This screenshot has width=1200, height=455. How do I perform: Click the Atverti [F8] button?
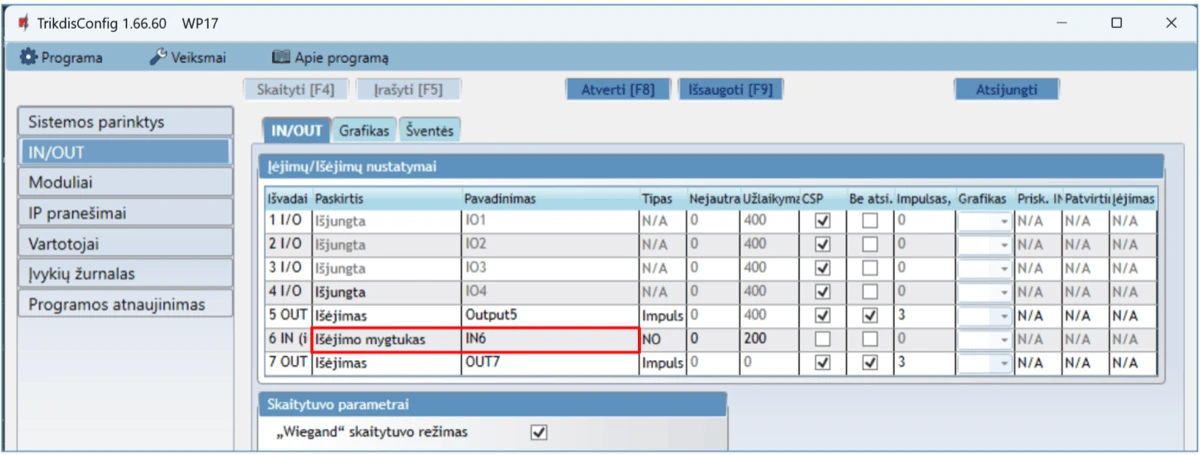point(618,89)
